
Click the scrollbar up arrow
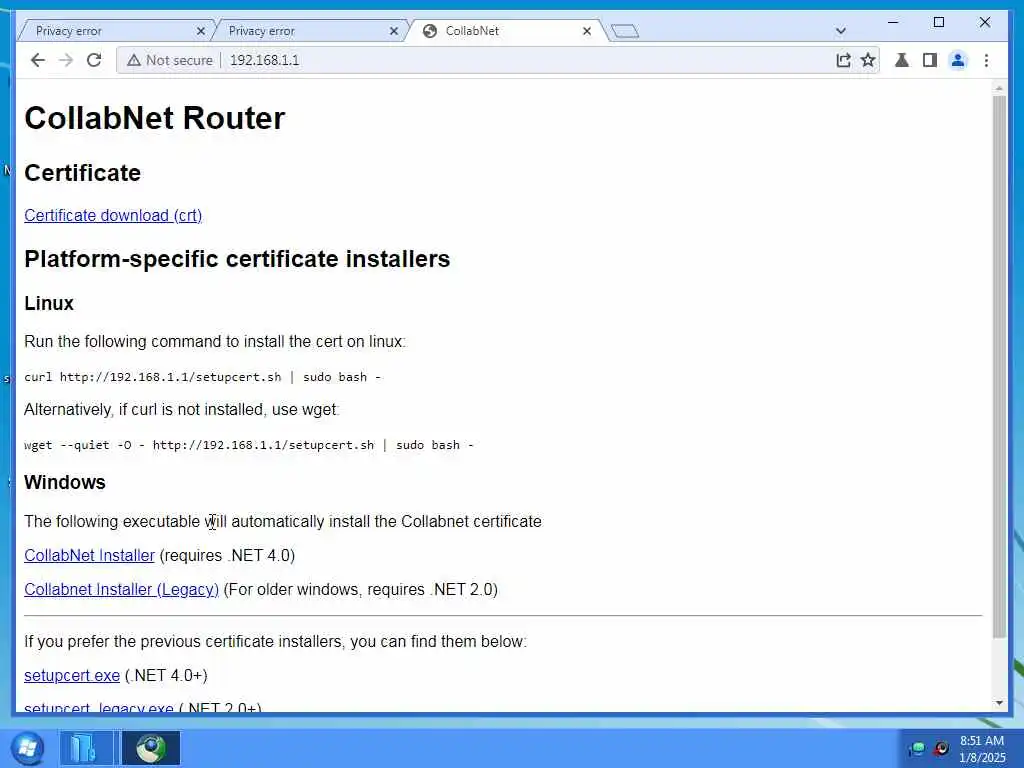click(x=999, y=88)
